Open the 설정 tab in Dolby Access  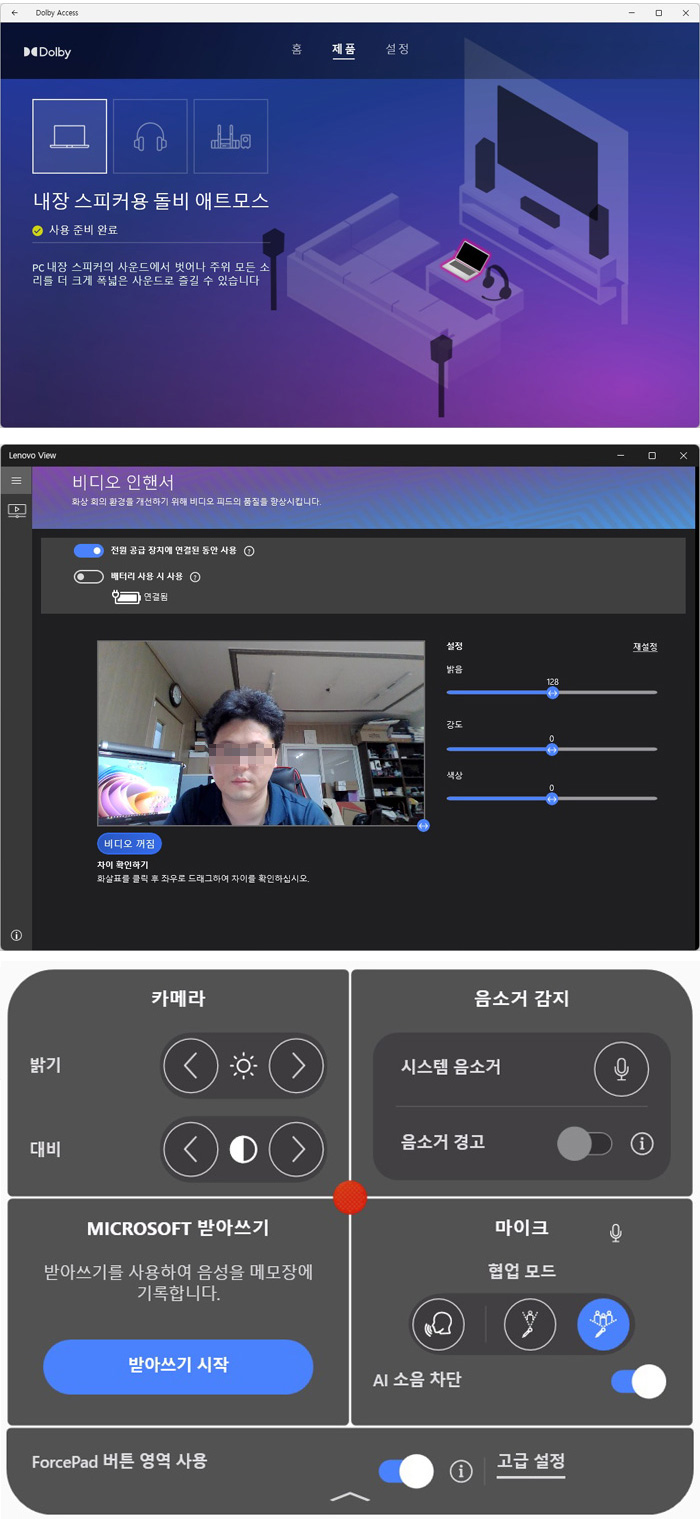coord(397,49)
